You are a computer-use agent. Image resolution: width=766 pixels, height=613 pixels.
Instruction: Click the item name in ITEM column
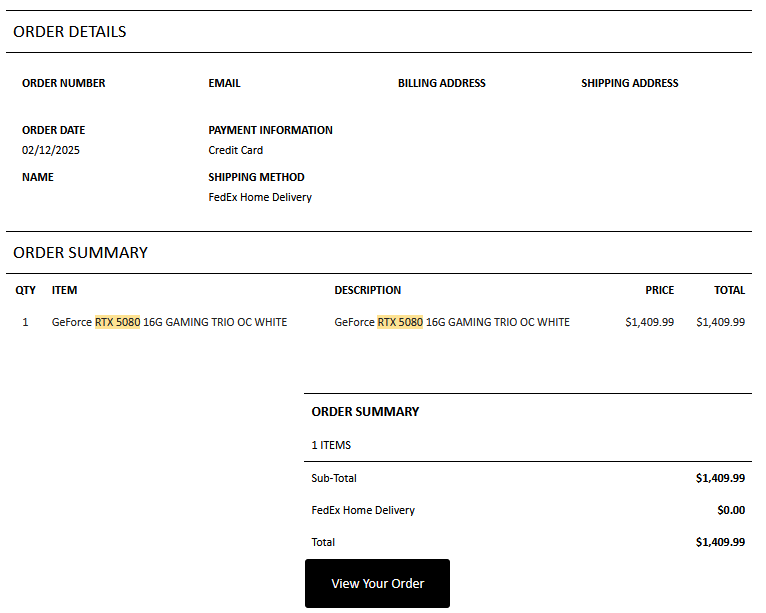coord(170,322)
